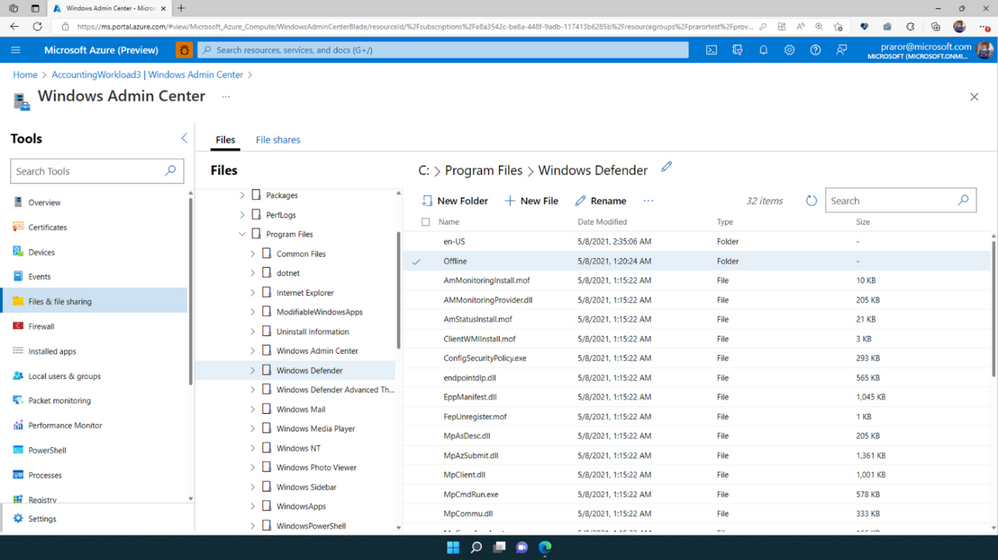Open Devices tool
998x560 pixels.
pyautogui.click(x=41, y=252)
